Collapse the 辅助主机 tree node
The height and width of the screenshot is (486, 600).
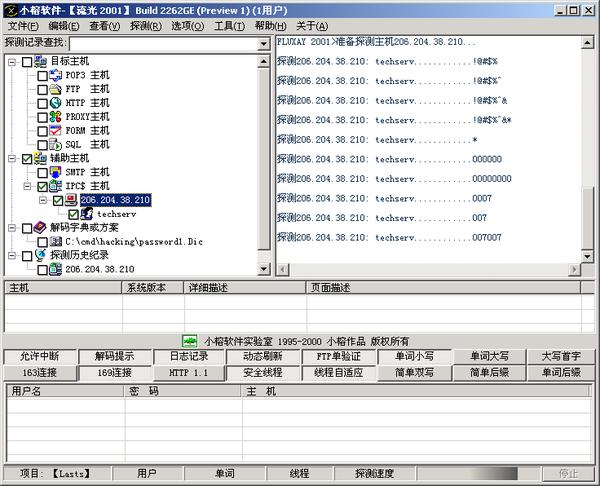click(x=12, y=158)
